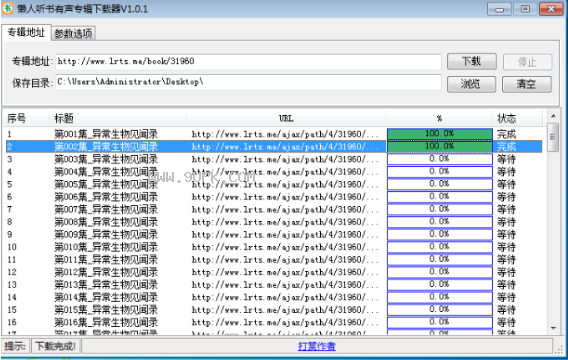The image size is (568, 360).
Task: Click the URL cell in row 12
Action: click(285, 272)
